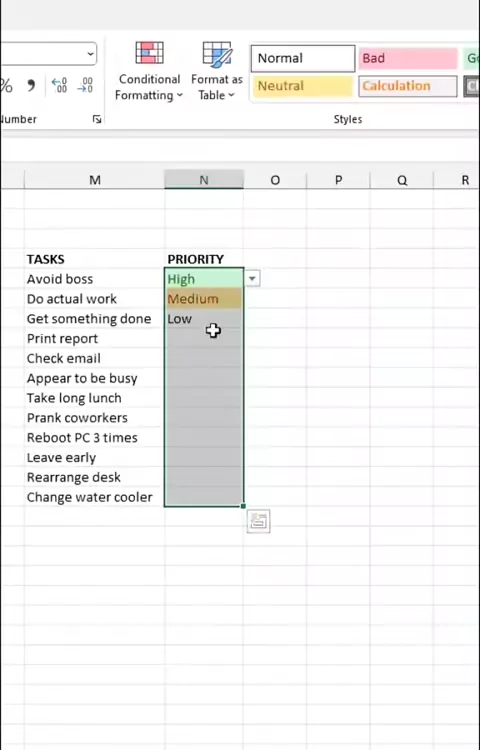The height and width of the screenshot is (750, 480).
Task: Increase decimal places
Action: [x=59, y=86]
